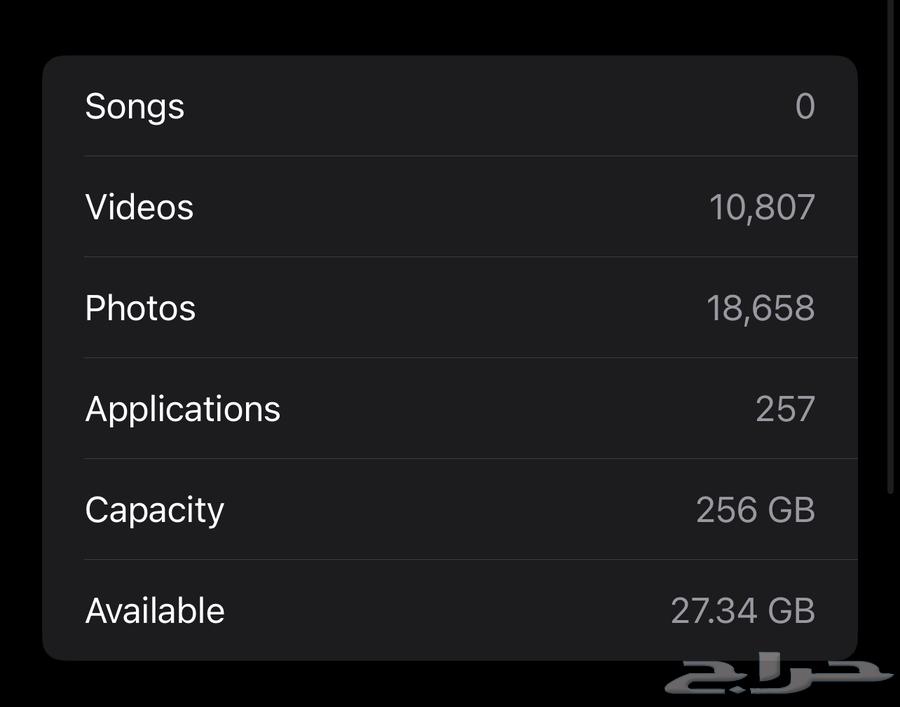Select the Videos row
Image resolution: width=900 pixels, height=707 pixels.
450,207
